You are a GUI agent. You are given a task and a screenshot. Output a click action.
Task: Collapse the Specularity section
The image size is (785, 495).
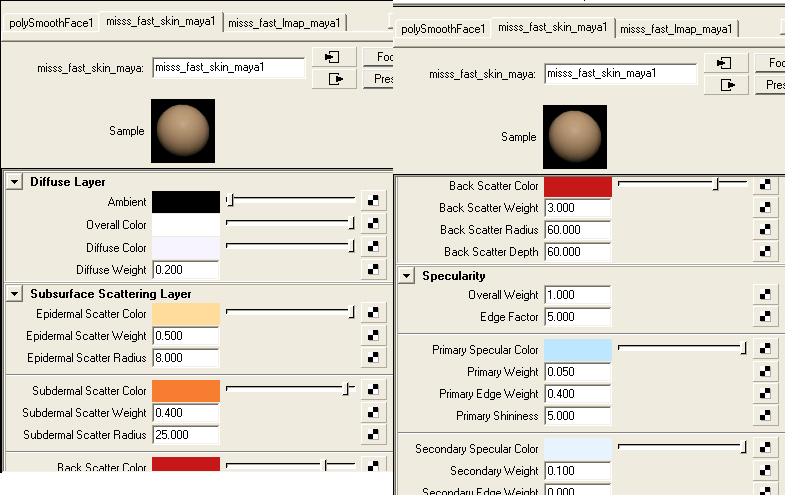point(407,276)
